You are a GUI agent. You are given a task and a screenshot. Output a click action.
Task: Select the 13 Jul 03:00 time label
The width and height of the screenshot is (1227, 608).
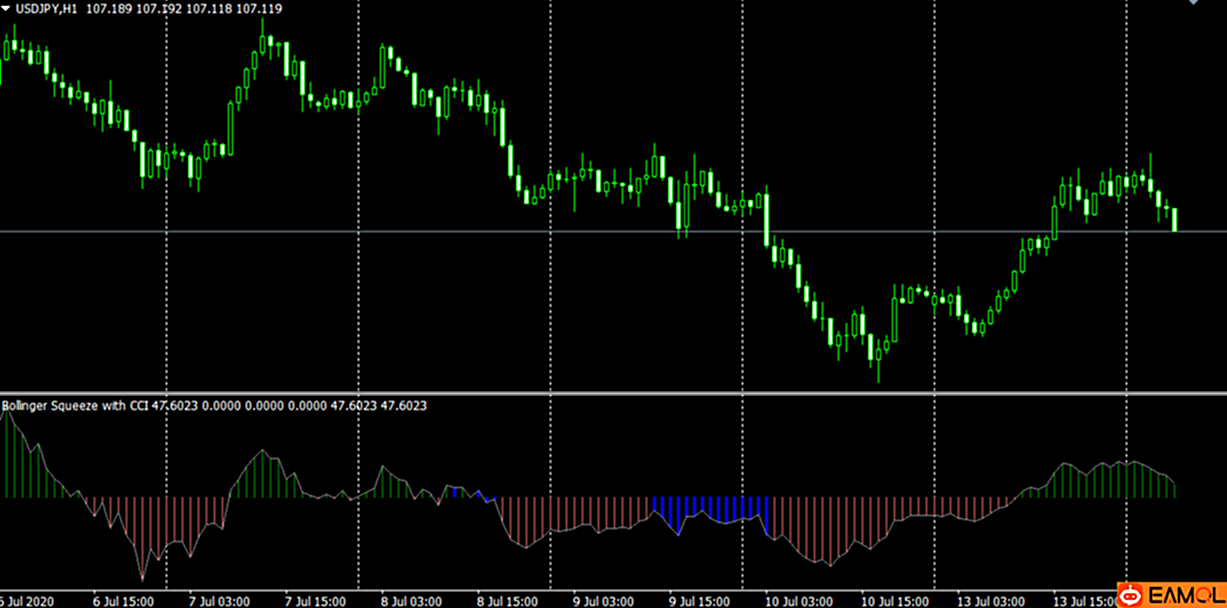click(x=988, y=602)
